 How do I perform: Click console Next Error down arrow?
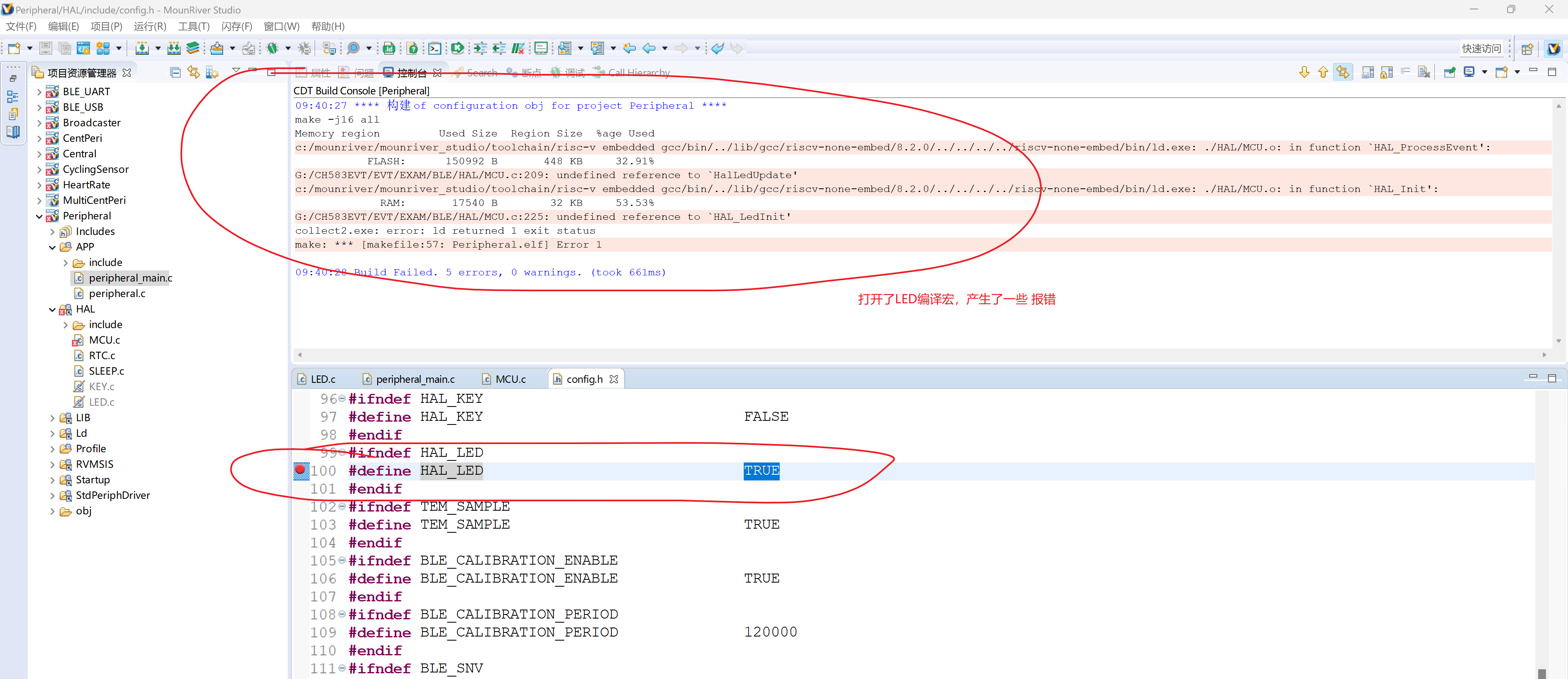(1304, 72)
